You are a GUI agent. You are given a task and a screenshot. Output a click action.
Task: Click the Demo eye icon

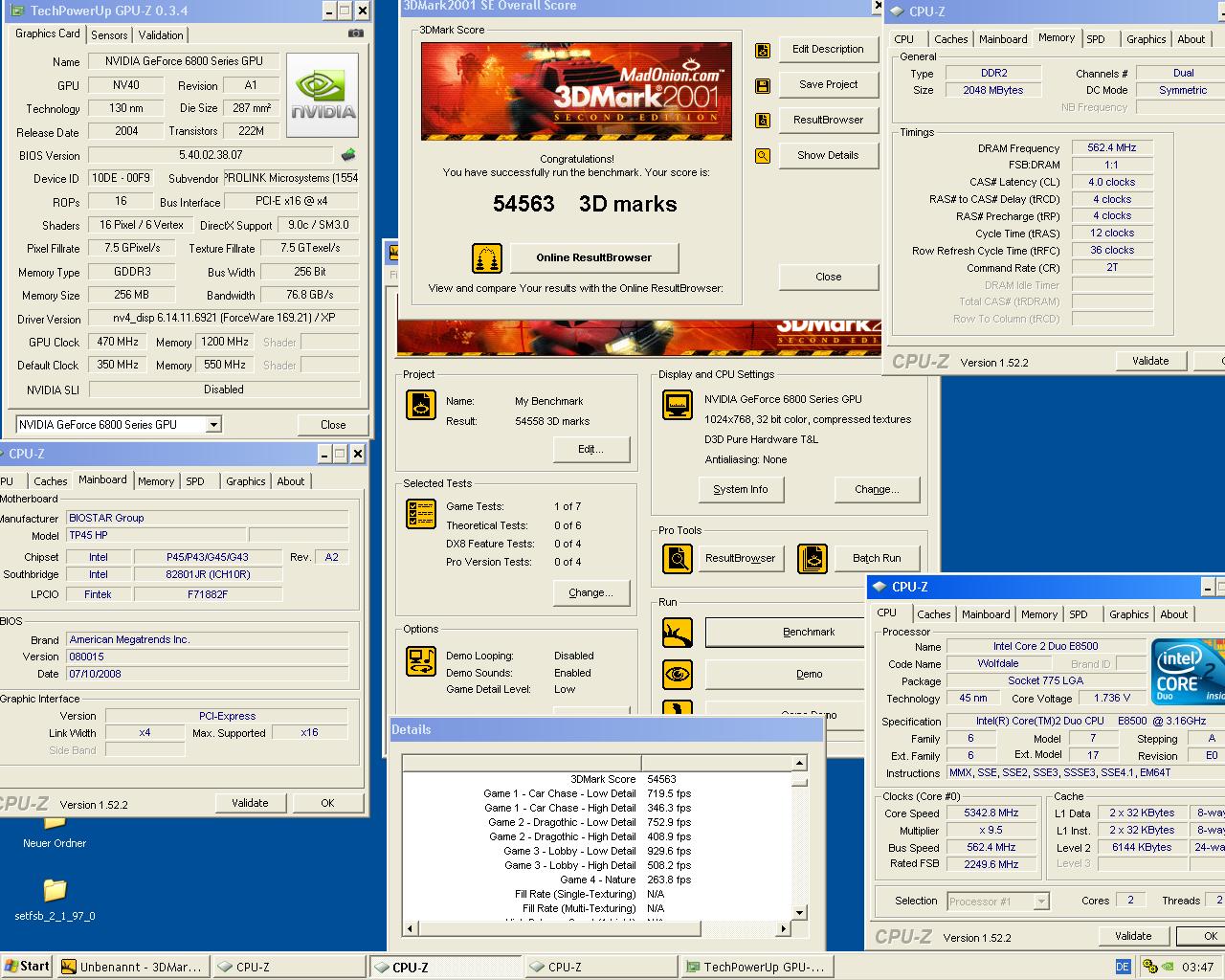[x=678, y=675]
